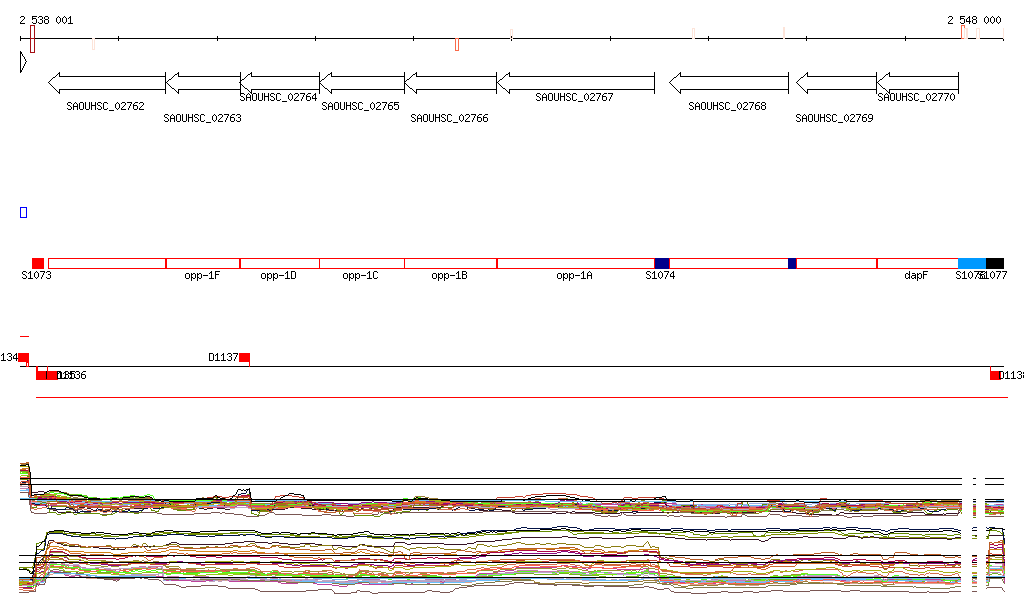Screen dimensions: 1024x611
Task: Click the dark blue S1074 segment
Action: pos(662,263)
